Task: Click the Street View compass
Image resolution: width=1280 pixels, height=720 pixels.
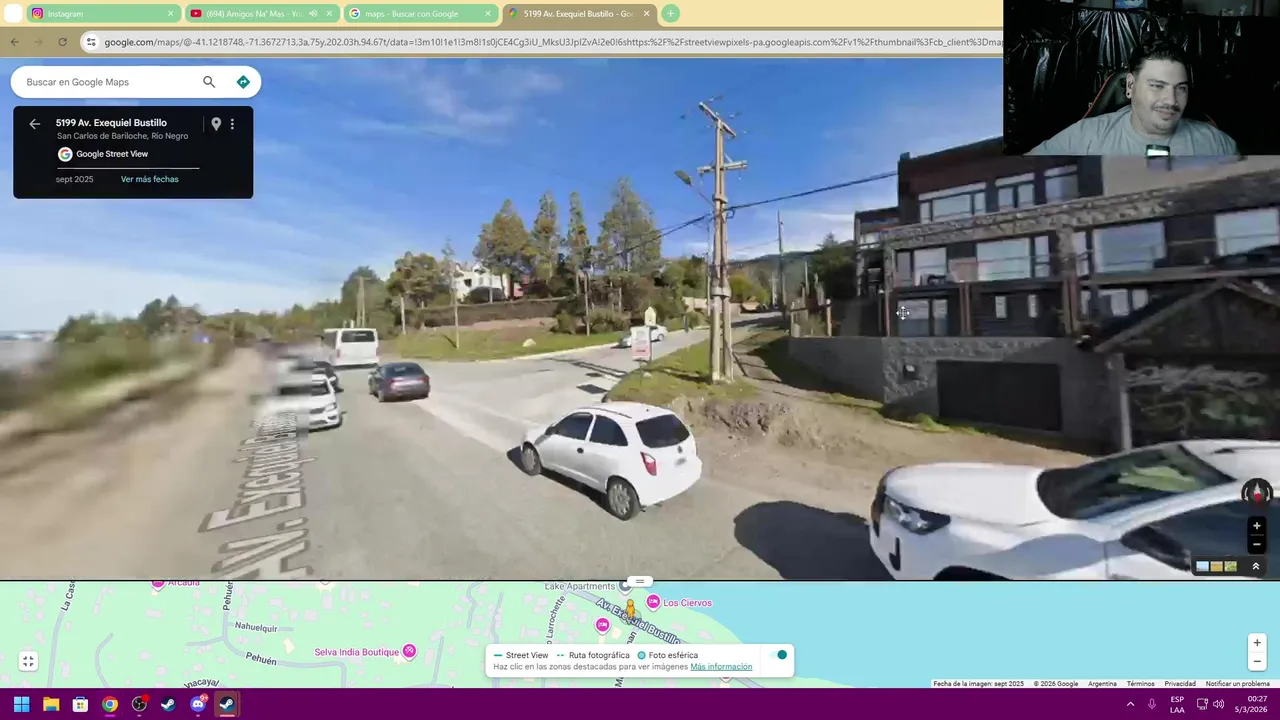Action: (x=1257, y=492)
